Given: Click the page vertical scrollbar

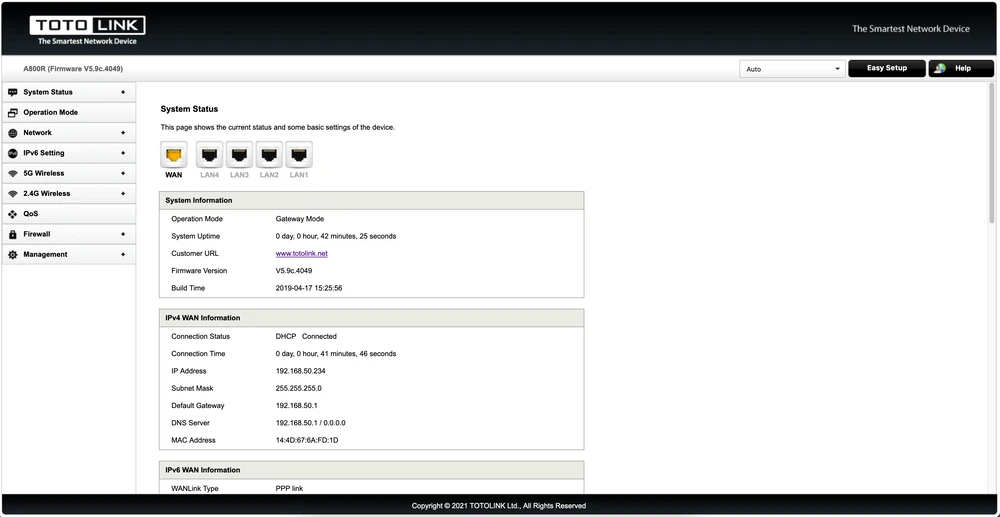Looking at the screenshot, I should pos(991,153).
